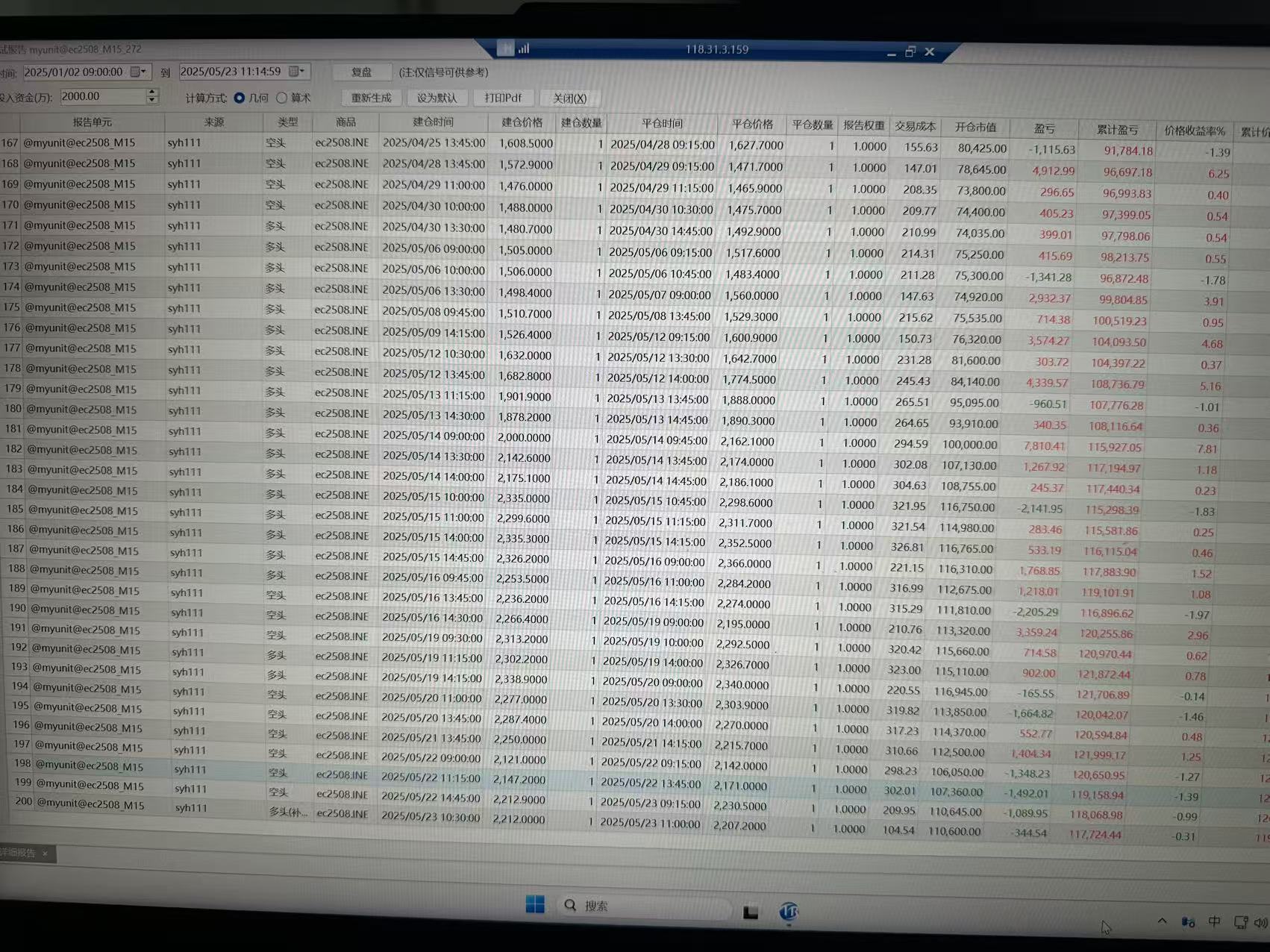Select the 几何 calculation method radio button
1270x952 pixels.
click(240, 98)
